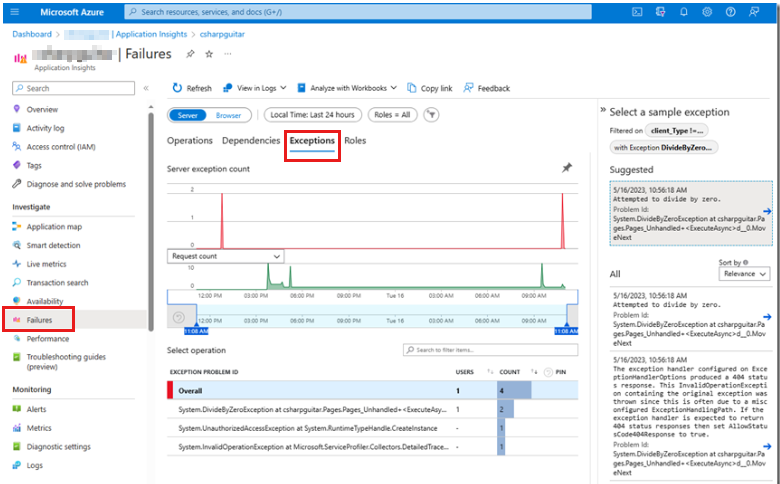This screenshot has width=780, height=484.
Task: Launch Cloud Shell from the top bar
Action: tap(636, 12)
